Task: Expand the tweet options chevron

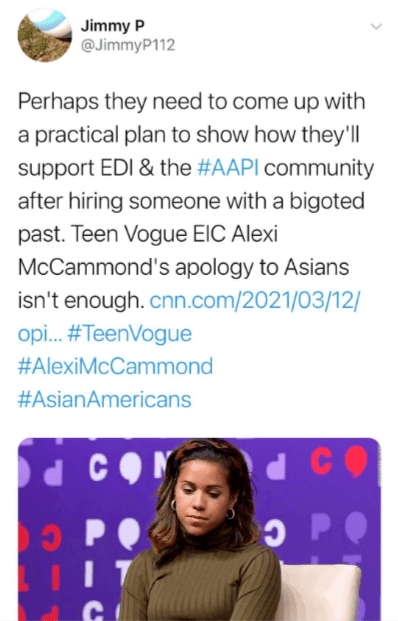Action: tap(376, 27)
